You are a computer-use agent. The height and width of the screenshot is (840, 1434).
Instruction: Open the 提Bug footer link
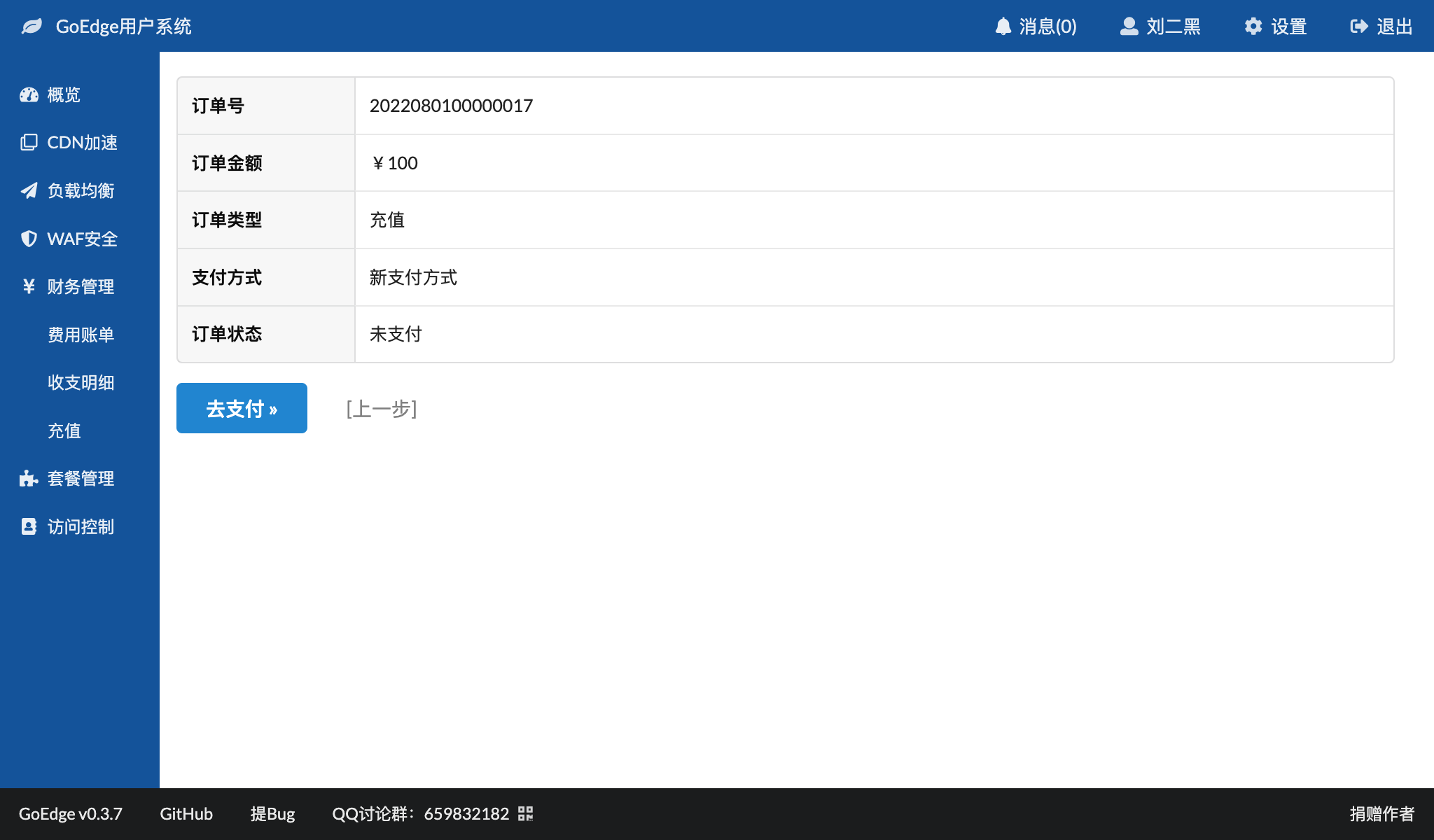click(x=272, y=813)
